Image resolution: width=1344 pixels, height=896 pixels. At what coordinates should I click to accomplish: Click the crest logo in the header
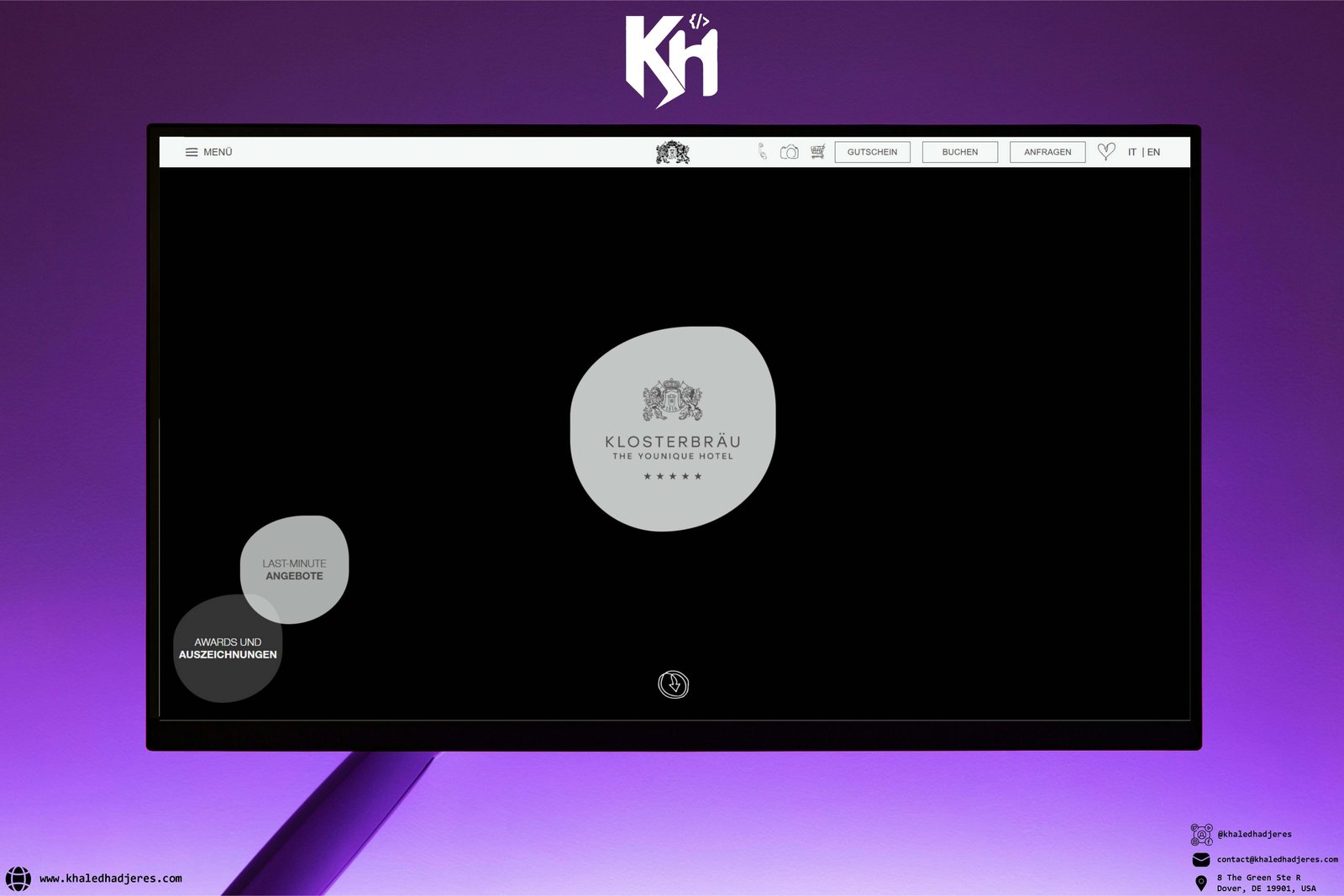click(672, 152)
